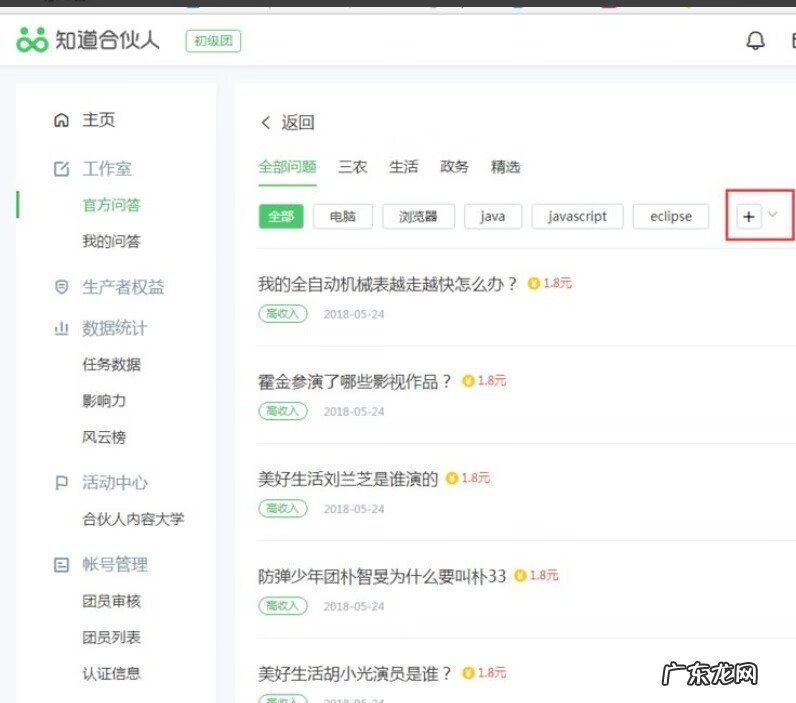Open 影响力 in the sidebar
The image size is (796, 703).
pos(104,401)
